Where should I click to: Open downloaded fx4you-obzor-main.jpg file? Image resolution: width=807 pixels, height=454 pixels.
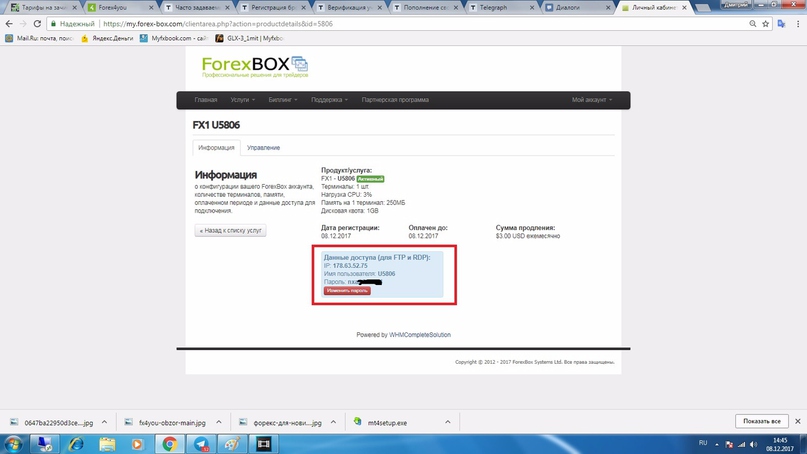pyautogui.click(x=172, y=423)
